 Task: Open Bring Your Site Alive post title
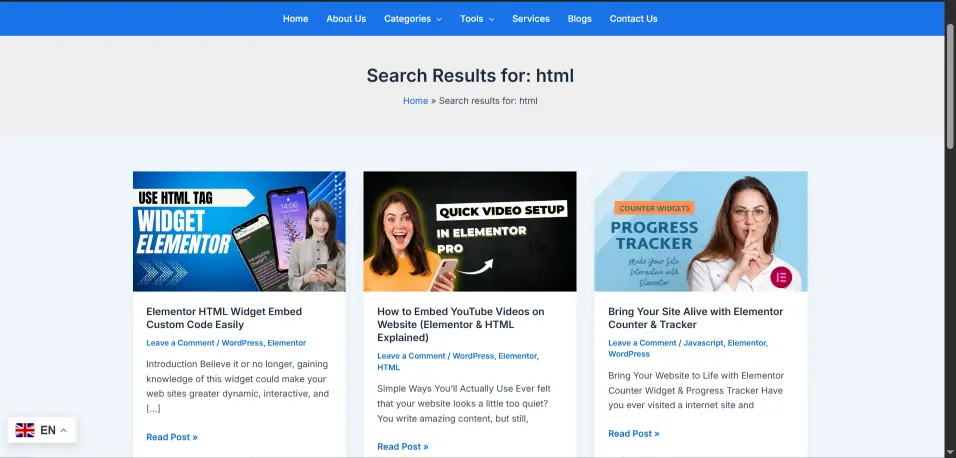pos(695,318)
